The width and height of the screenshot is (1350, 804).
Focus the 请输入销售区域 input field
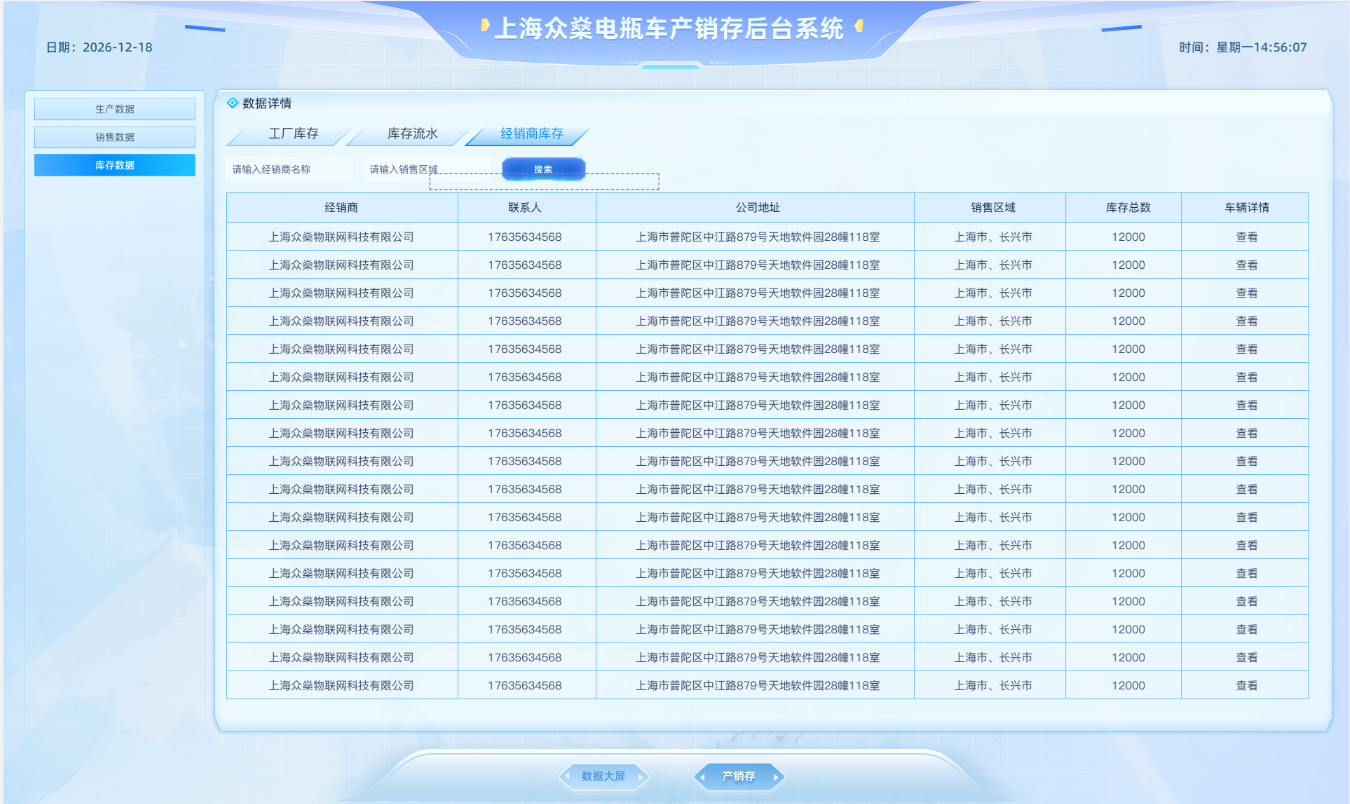tap(428, 170)
